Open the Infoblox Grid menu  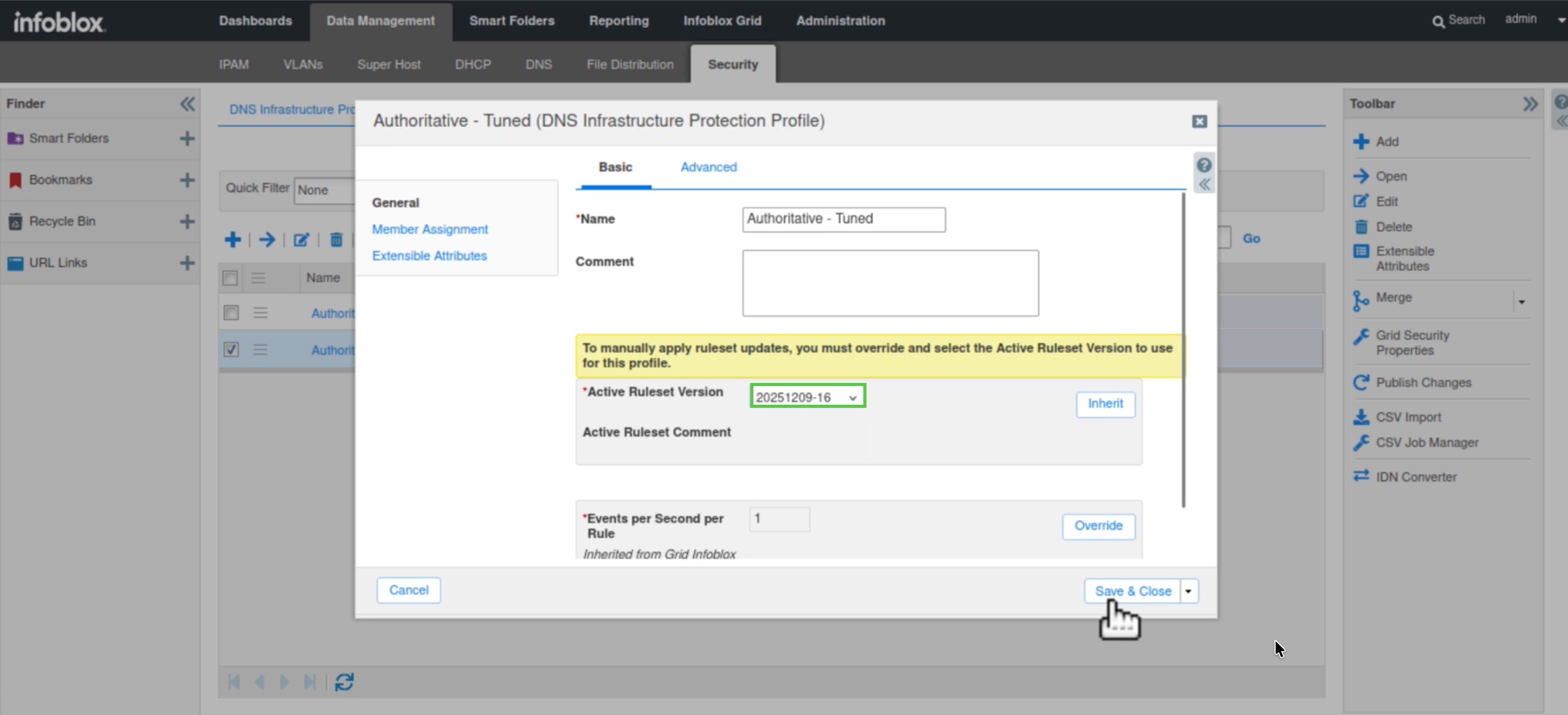click(x=723, y=21)
